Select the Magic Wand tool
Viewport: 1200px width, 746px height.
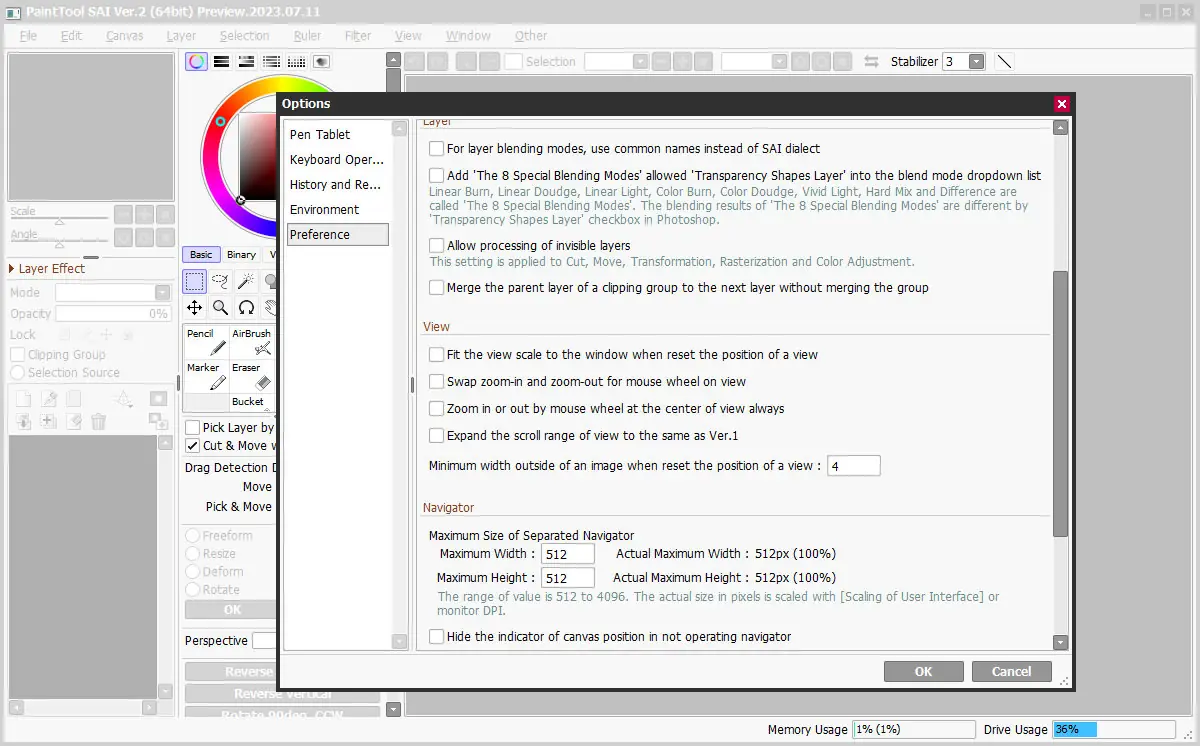click(x=245, y=282)
